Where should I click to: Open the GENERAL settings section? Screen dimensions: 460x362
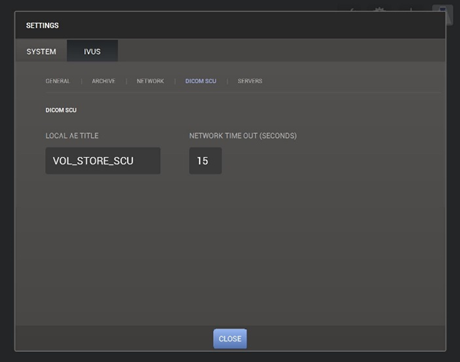[x=58, y=81]
